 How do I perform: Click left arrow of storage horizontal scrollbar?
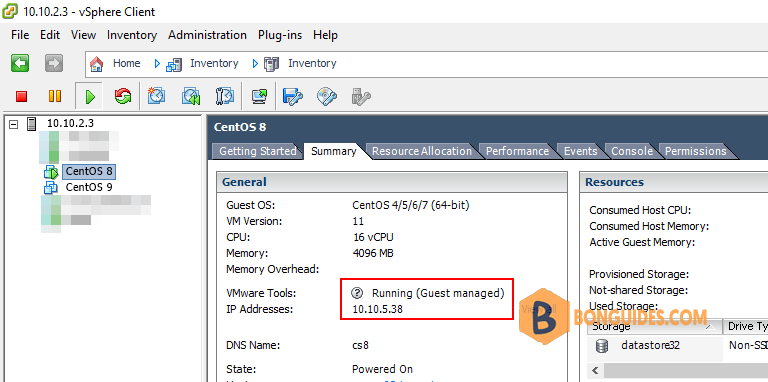596,370
